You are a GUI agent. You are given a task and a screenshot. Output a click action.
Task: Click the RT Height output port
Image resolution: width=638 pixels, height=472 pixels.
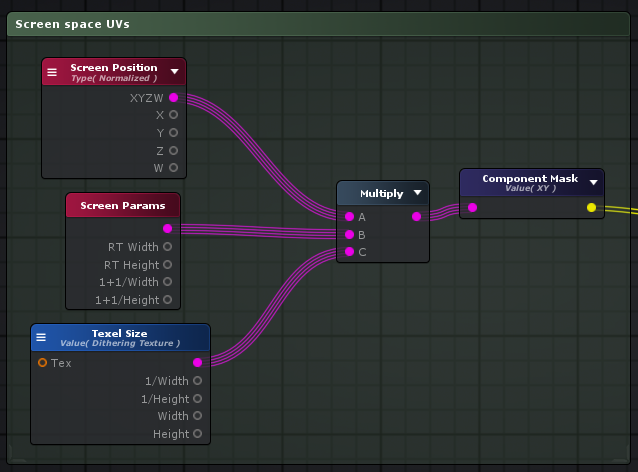coord(168,264)
